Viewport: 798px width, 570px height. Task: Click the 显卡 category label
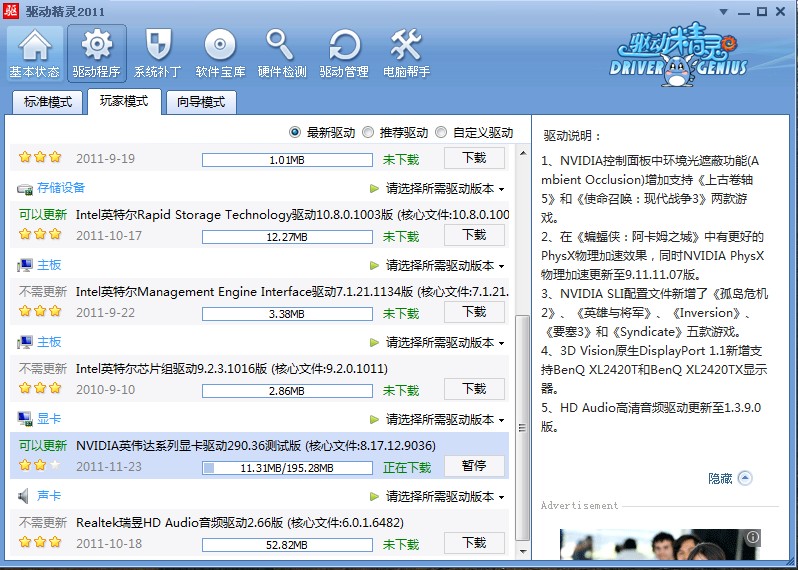[x=49, y=419]
